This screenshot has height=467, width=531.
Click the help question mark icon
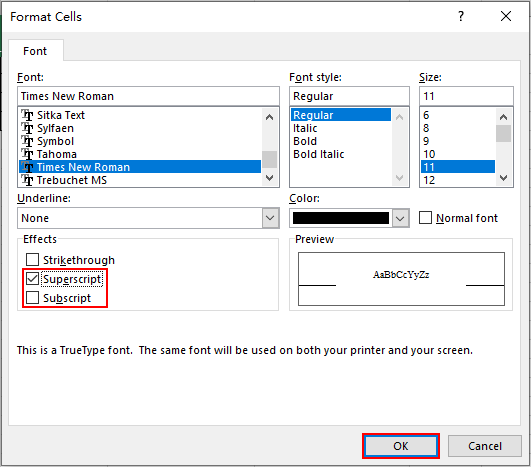(x=461, y=16)
